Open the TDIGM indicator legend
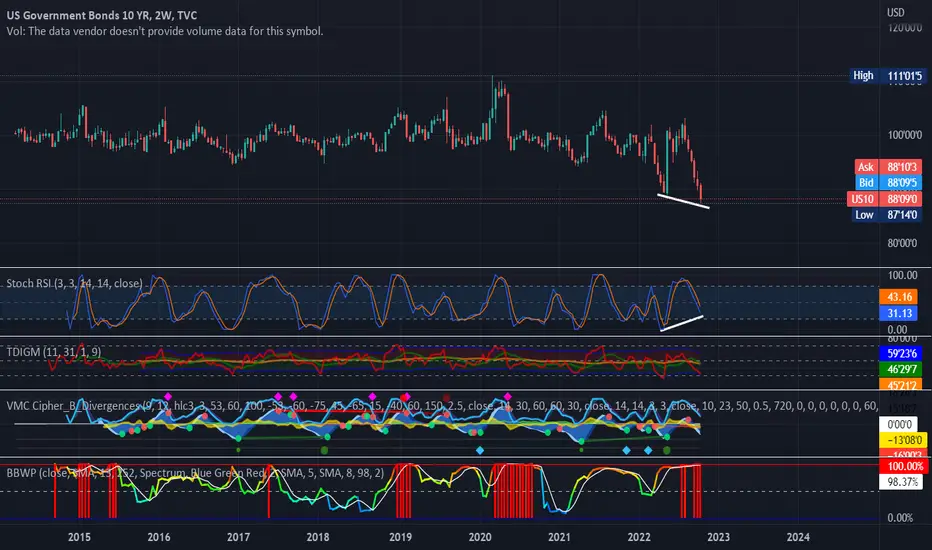The image size is (932, 550). click(53, 352)
